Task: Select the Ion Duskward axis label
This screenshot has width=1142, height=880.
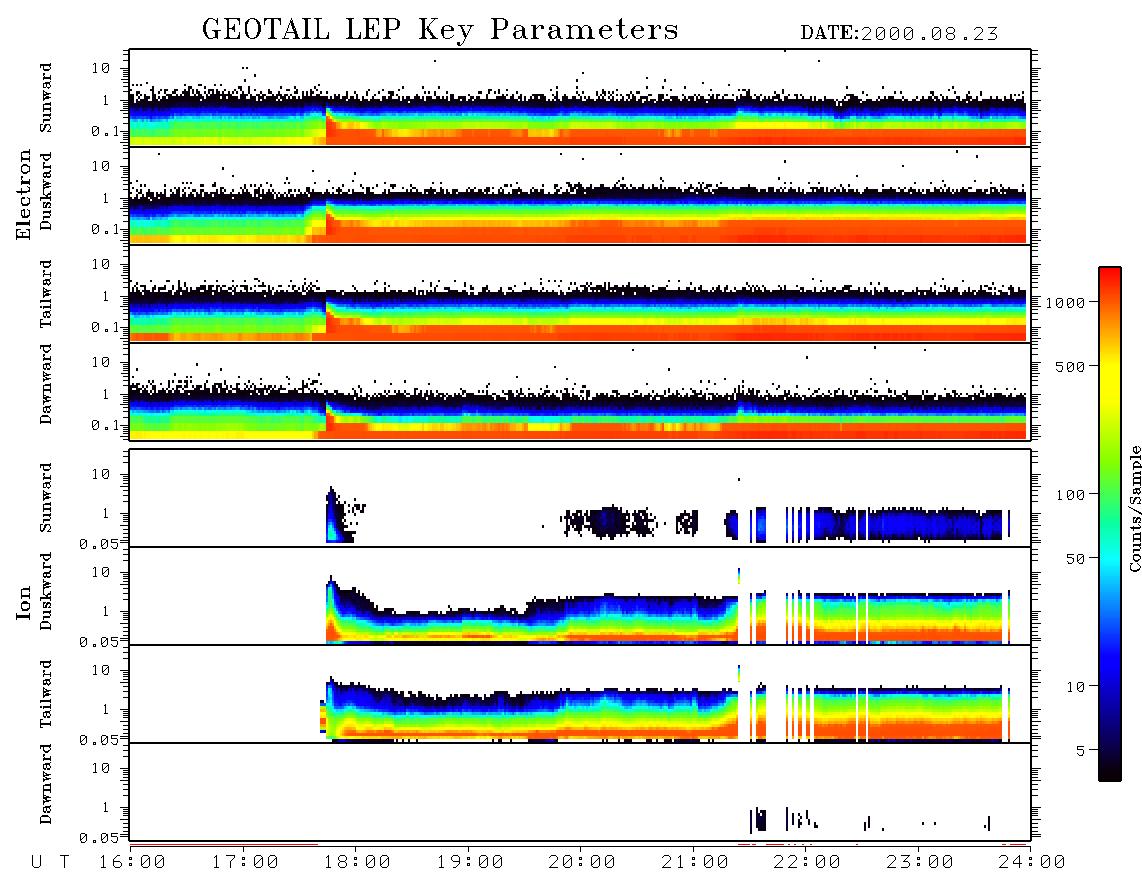Action: coord(46,591)
